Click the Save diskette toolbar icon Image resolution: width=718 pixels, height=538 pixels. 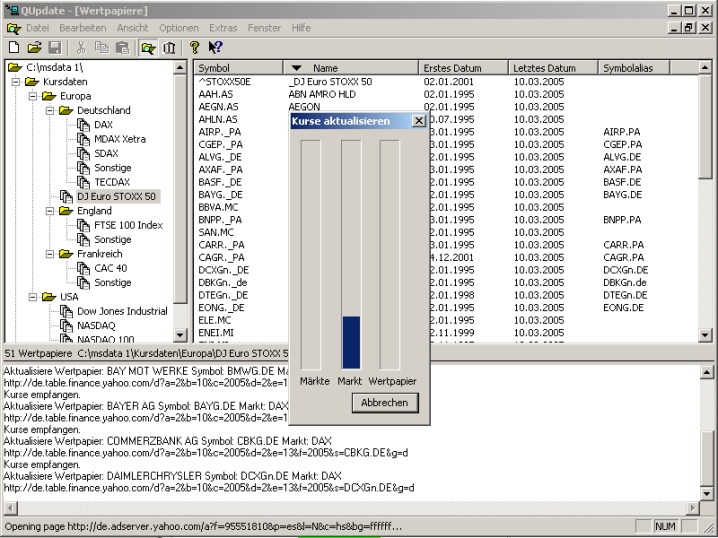click(x=55, y=47)
